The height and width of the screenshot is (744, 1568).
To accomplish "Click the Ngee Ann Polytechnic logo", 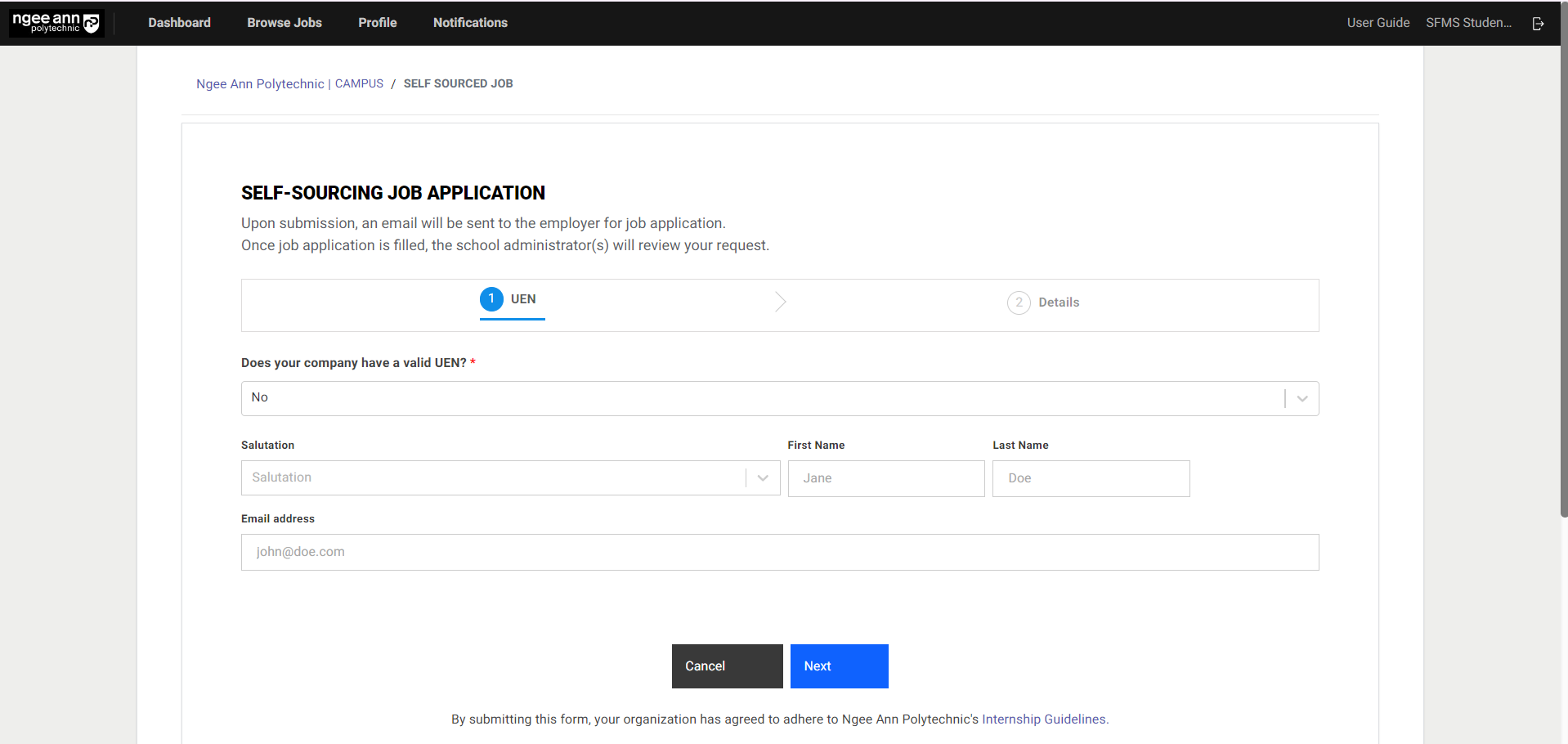I will tap(56, 23).
